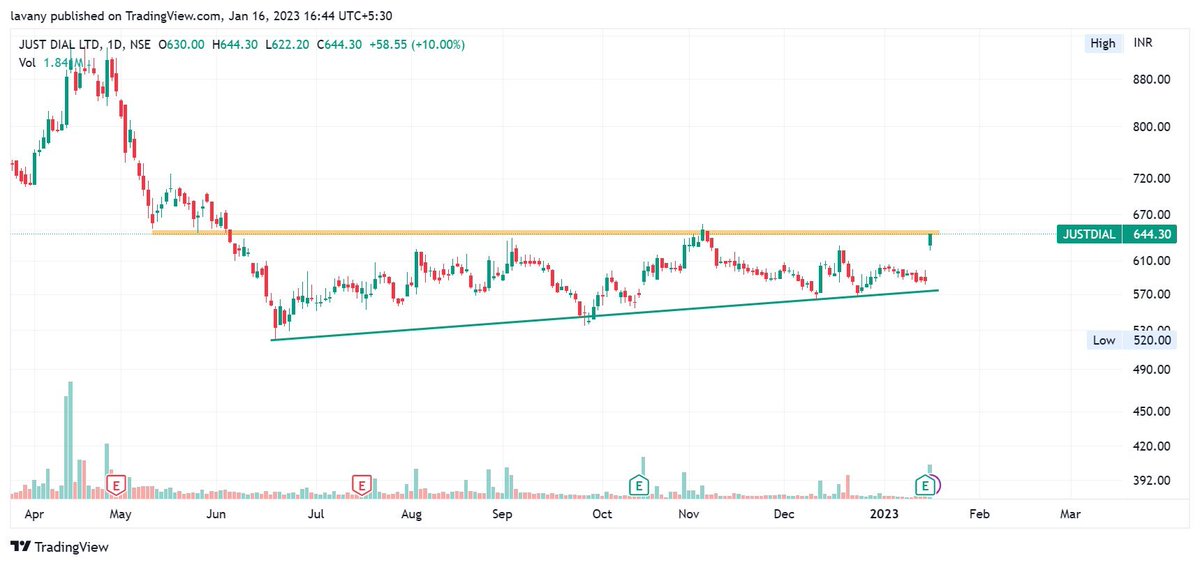The height and width of the screenshot is (565, 1200).
Task: Click the Low price tag
Action: coord(1104,340)
